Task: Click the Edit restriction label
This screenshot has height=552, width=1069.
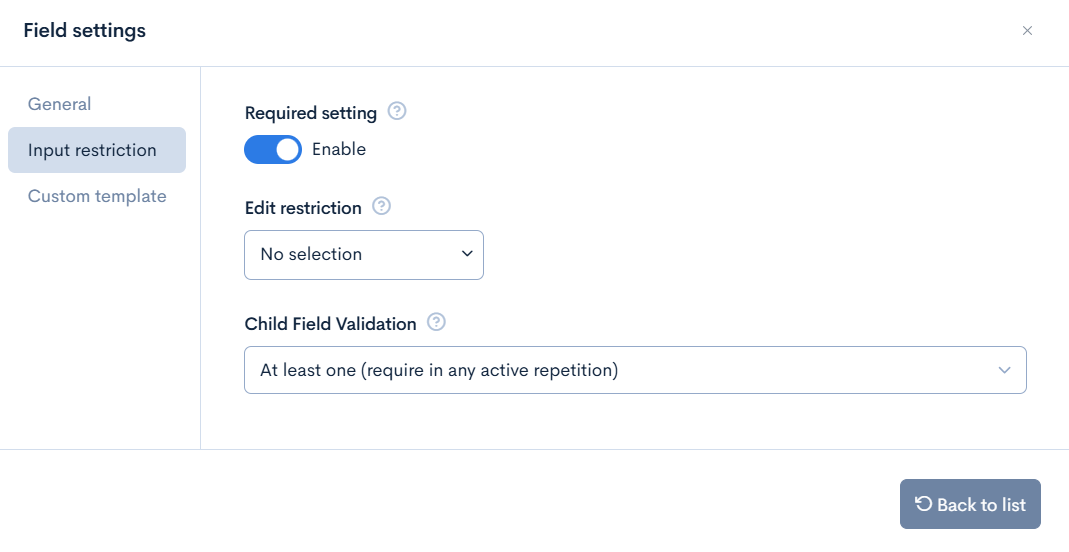Action: (303, 208)
